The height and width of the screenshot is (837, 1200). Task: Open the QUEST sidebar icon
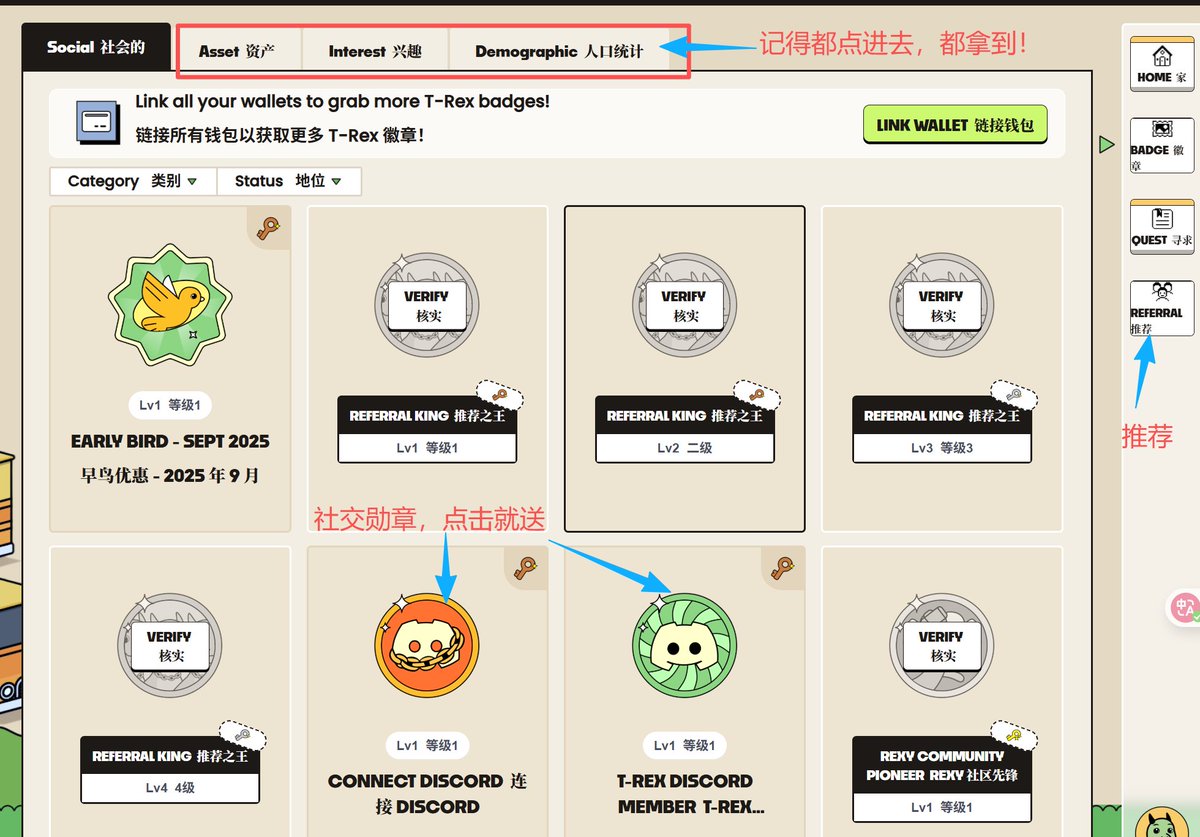(x=1161, y=227)
